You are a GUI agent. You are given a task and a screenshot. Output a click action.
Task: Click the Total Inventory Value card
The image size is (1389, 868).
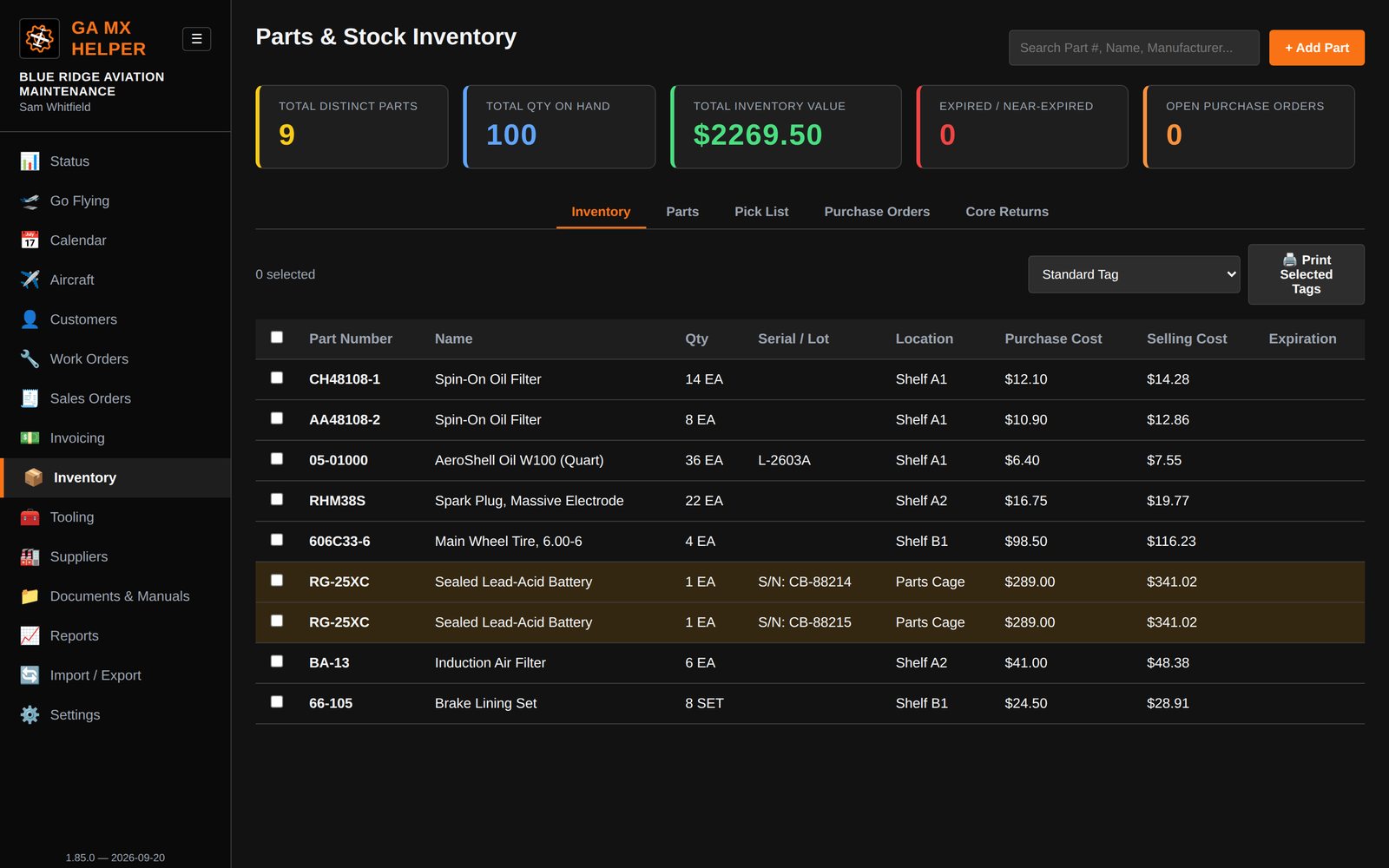(x=786, y=127)
